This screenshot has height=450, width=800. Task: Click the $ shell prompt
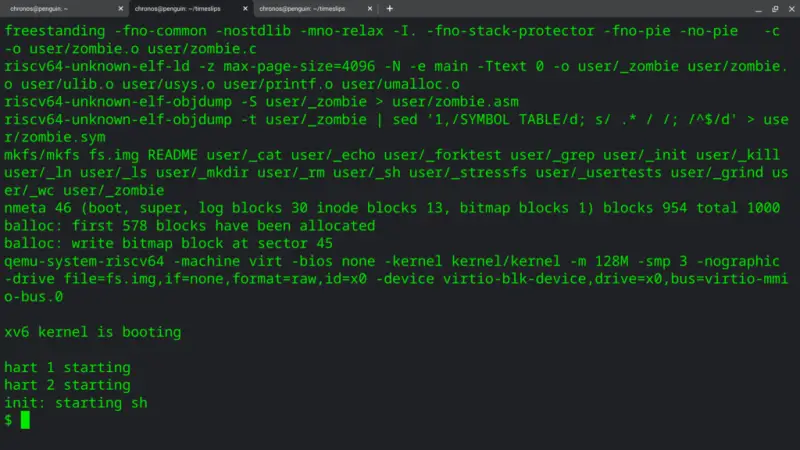click(x=9, y=420)
